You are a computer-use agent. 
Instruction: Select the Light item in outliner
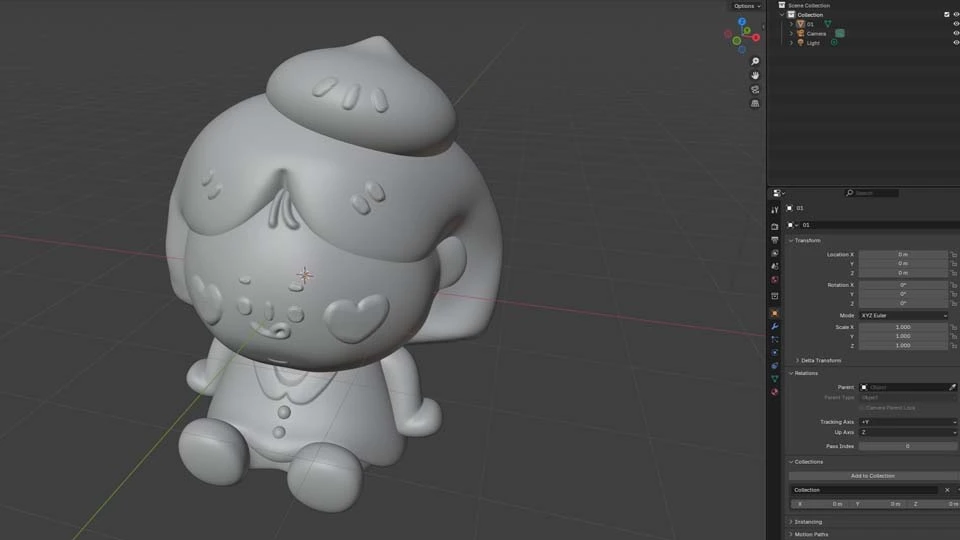pos(813,43)
